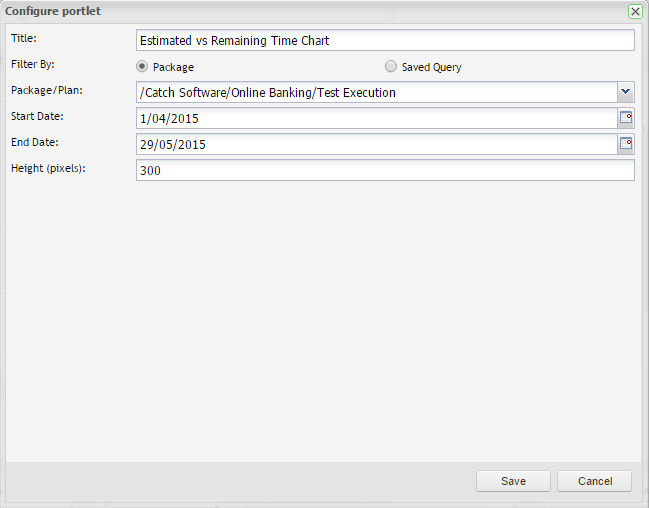
Task: Click the "Package/Plan:" label
Action: (x=45, y=90)
